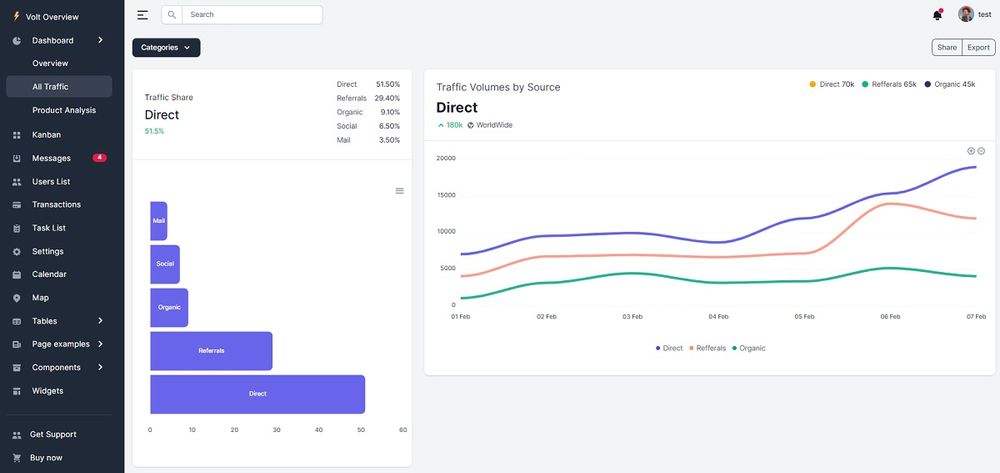Open the bar chart hamburger menu
Viewport: 1000px width, 473px height.
point(399,191)
